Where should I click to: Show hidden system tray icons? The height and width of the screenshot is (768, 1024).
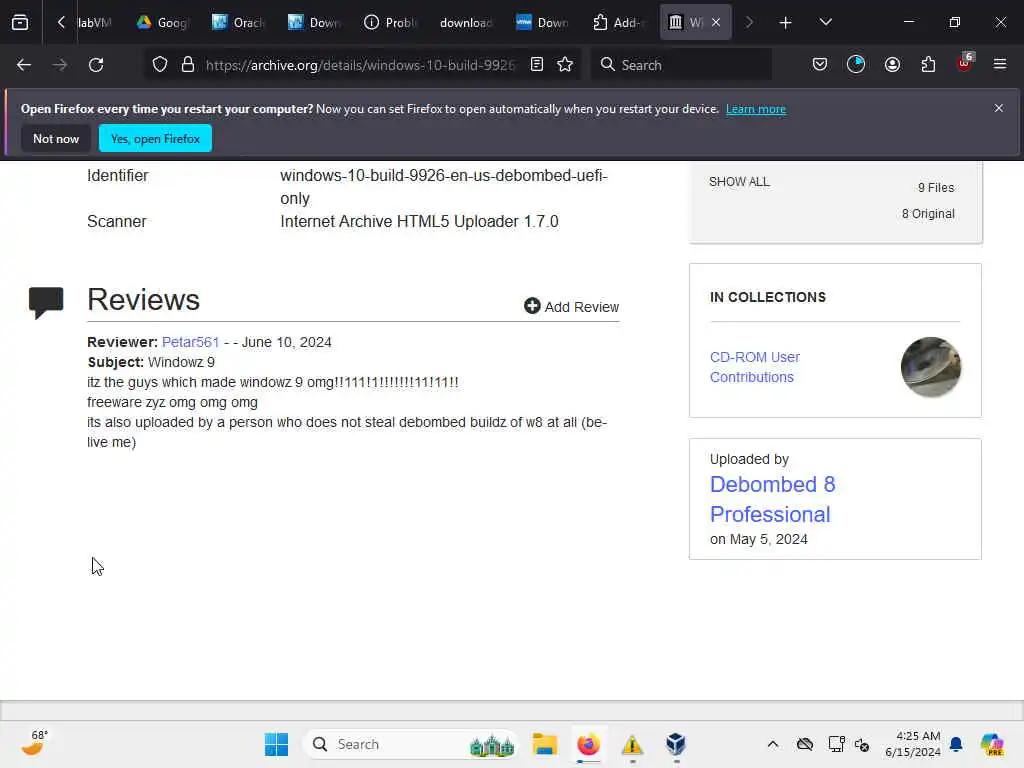(773, 744)
